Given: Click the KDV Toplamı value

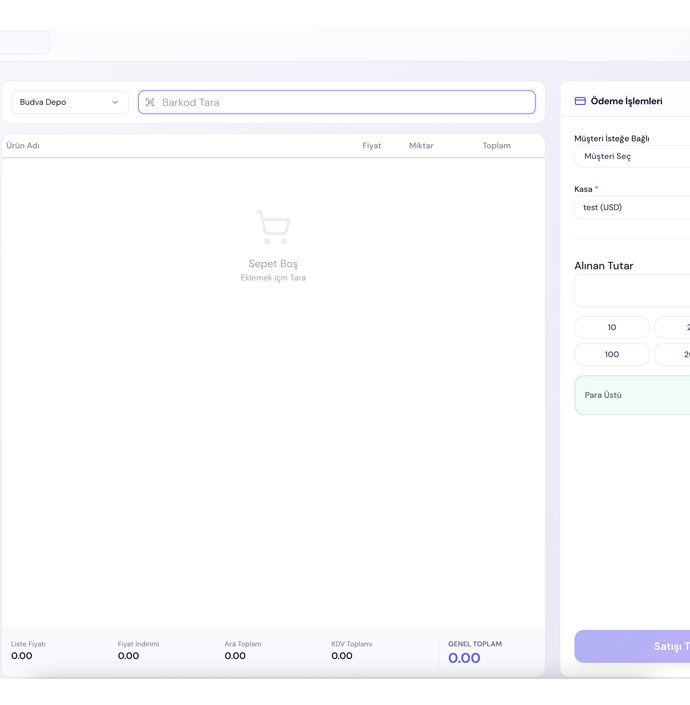Looking at the screenshot, I should [x=342, y=656].
